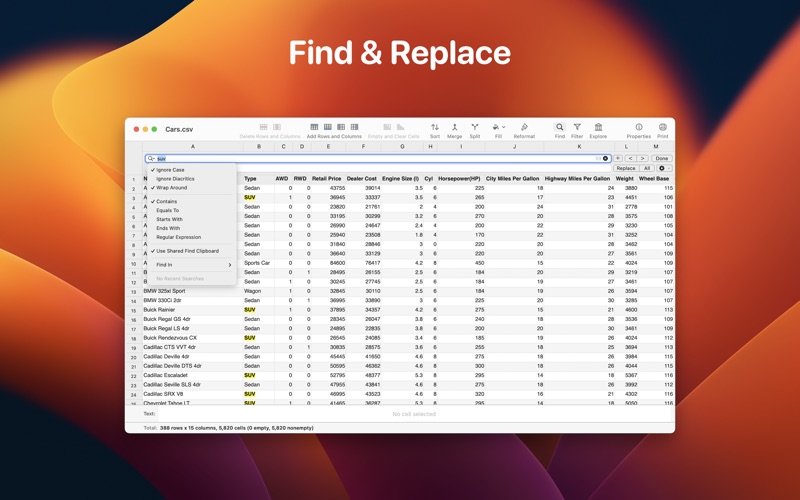Click the Print toolbar icon
The image size is (800, 500).
pyautogui.click(x=663, y=127)
